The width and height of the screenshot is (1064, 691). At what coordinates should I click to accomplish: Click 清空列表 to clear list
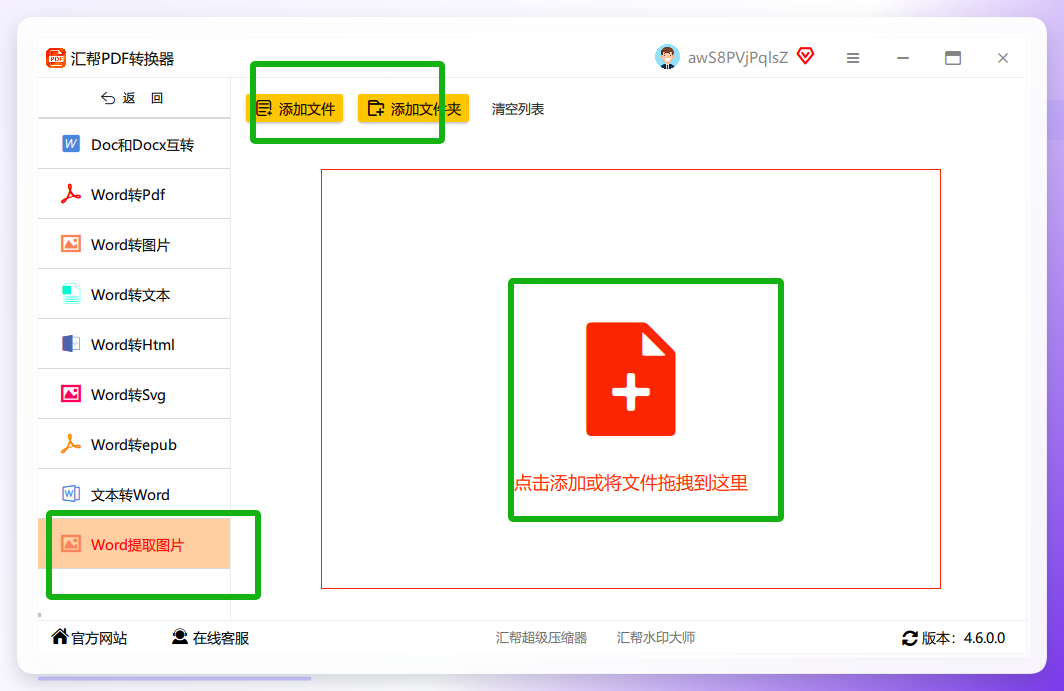(x=518, y=109)
